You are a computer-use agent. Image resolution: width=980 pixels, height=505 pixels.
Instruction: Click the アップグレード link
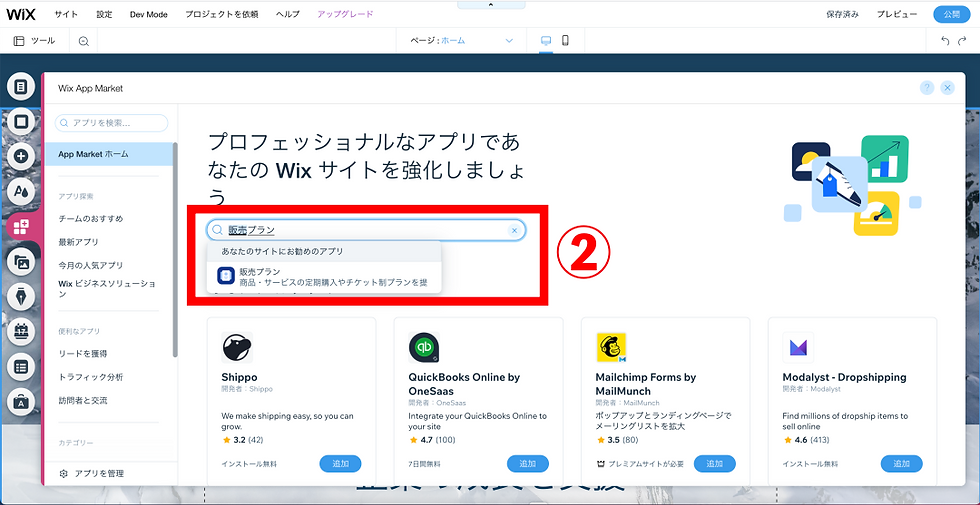click(346, 14)
